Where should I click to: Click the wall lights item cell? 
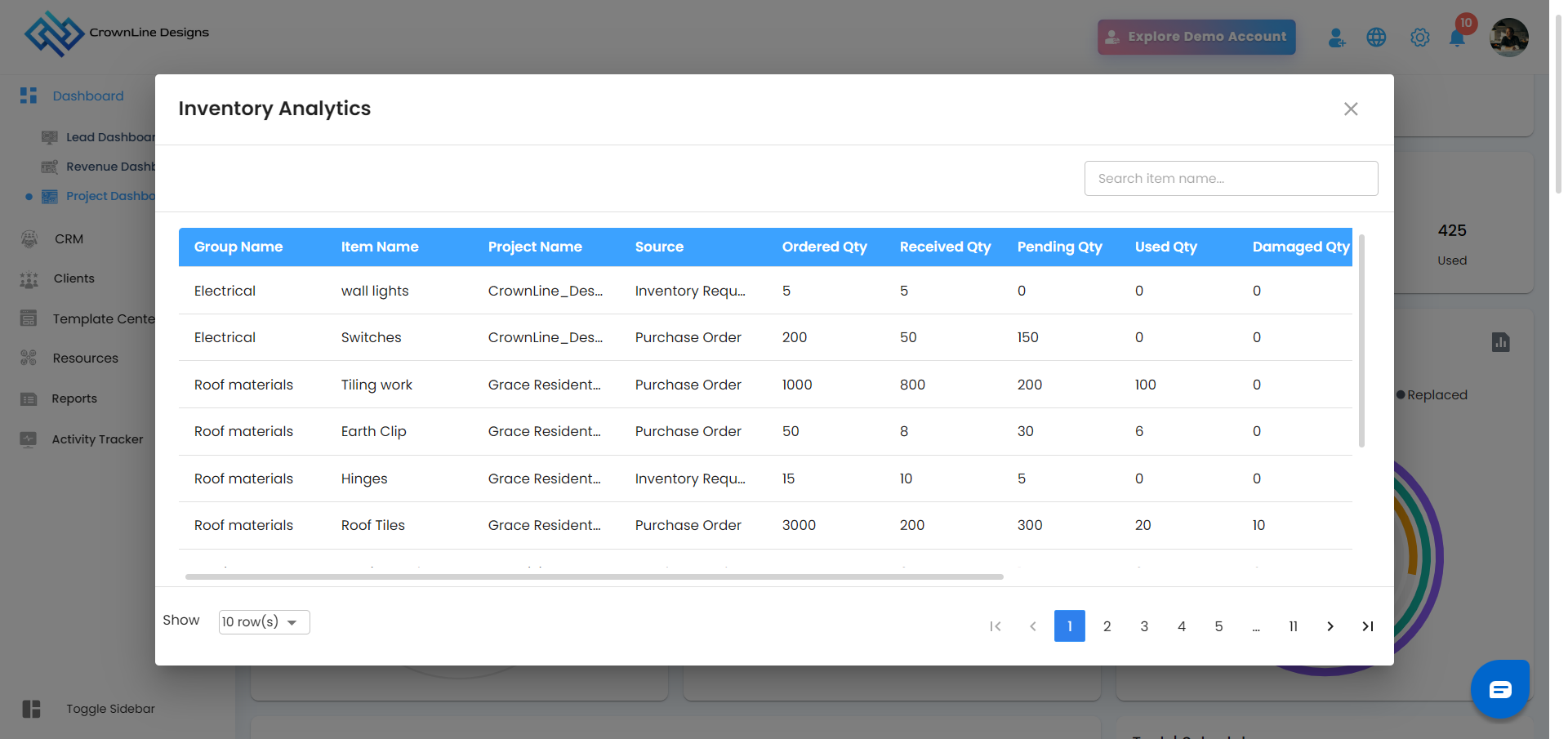click(x=375, y=291)
